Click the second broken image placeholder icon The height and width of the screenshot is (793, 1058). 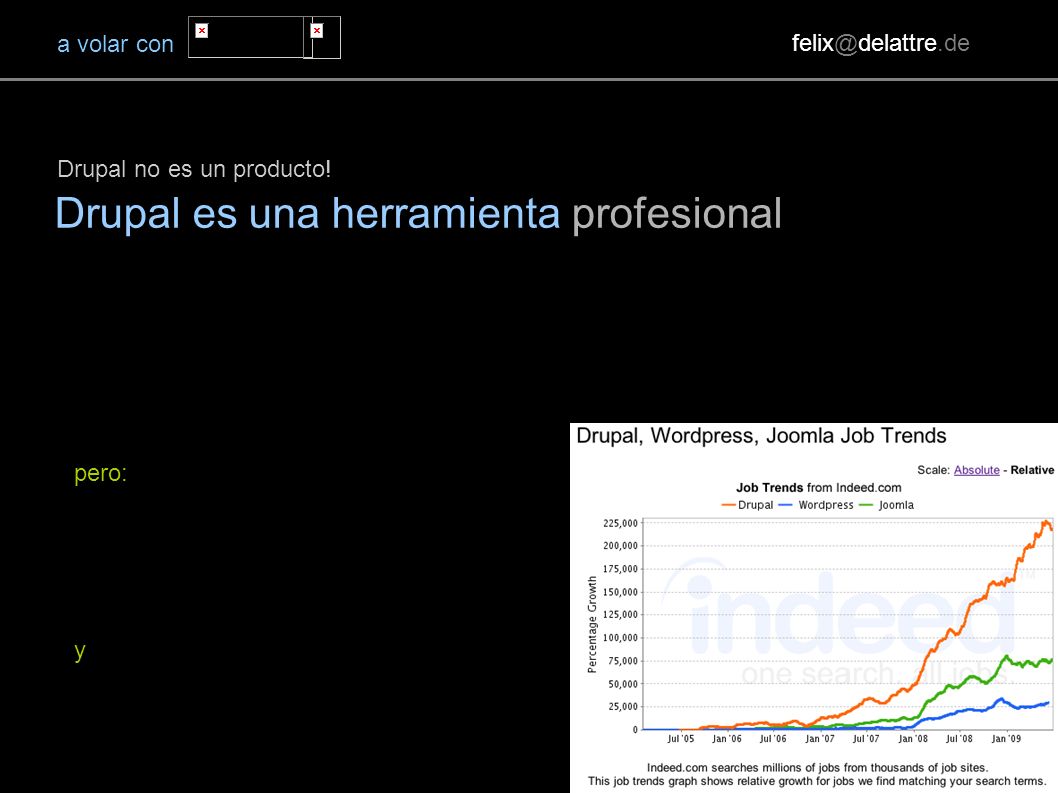point(316,30)
